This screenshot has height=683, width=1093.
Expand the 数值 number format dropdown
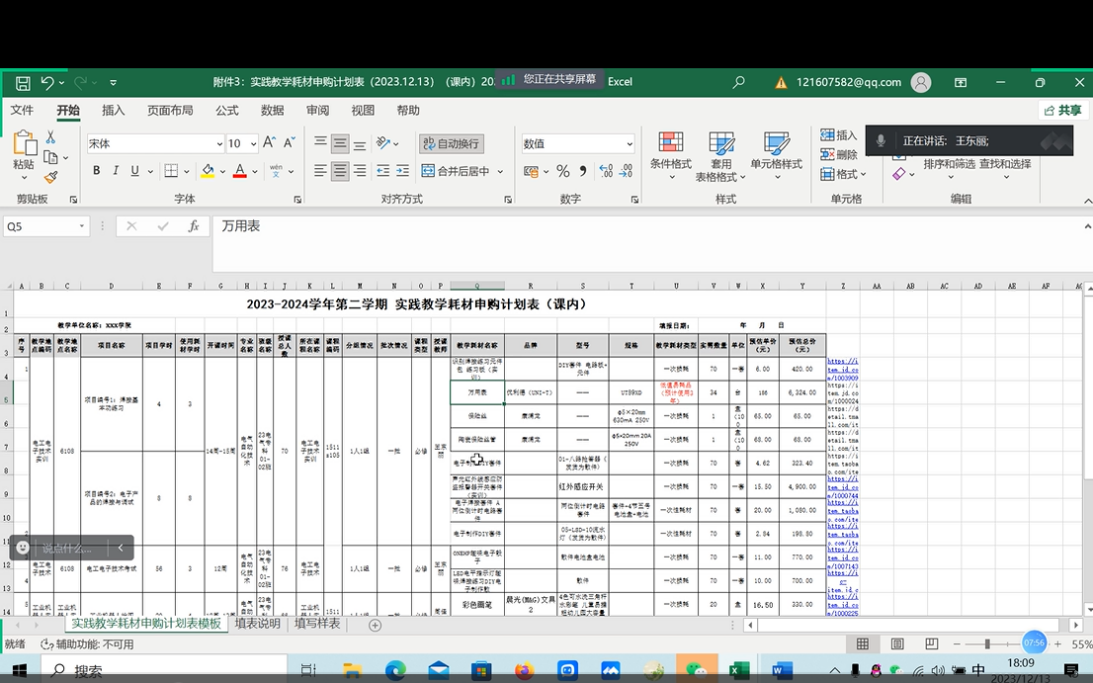tap(629, 144)
